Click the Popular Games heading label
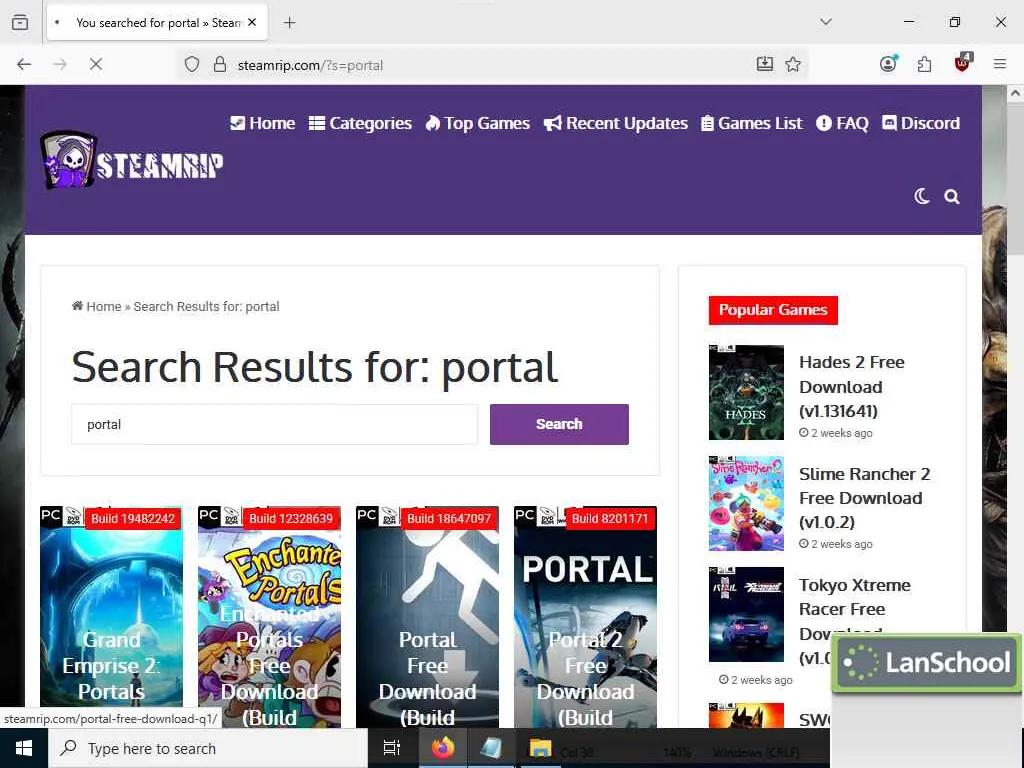The image size is (1024, 768). click(x=773, y=310)
